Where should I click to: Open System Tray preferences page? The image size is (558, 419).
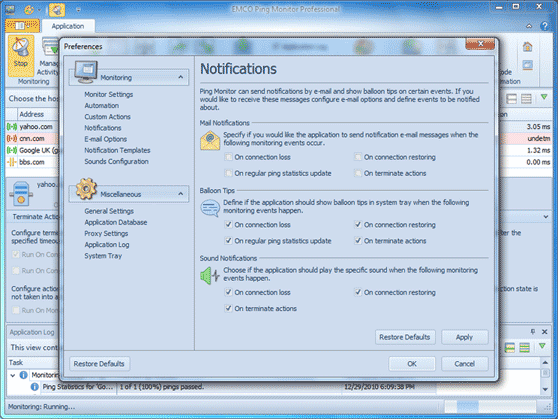click(x=103, y=256)
